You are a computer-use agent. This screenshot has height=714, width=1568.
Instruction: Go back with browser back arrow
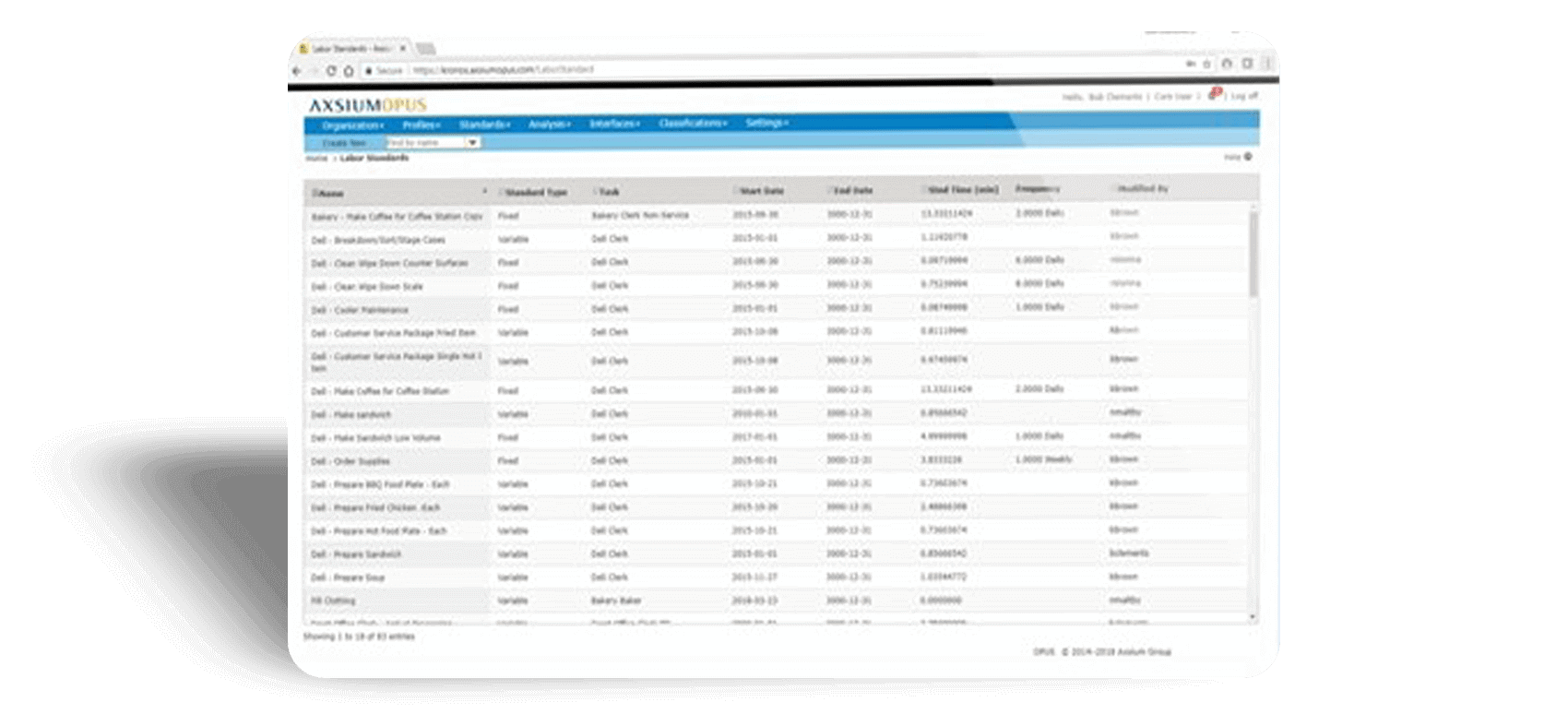tap(296, 70)
